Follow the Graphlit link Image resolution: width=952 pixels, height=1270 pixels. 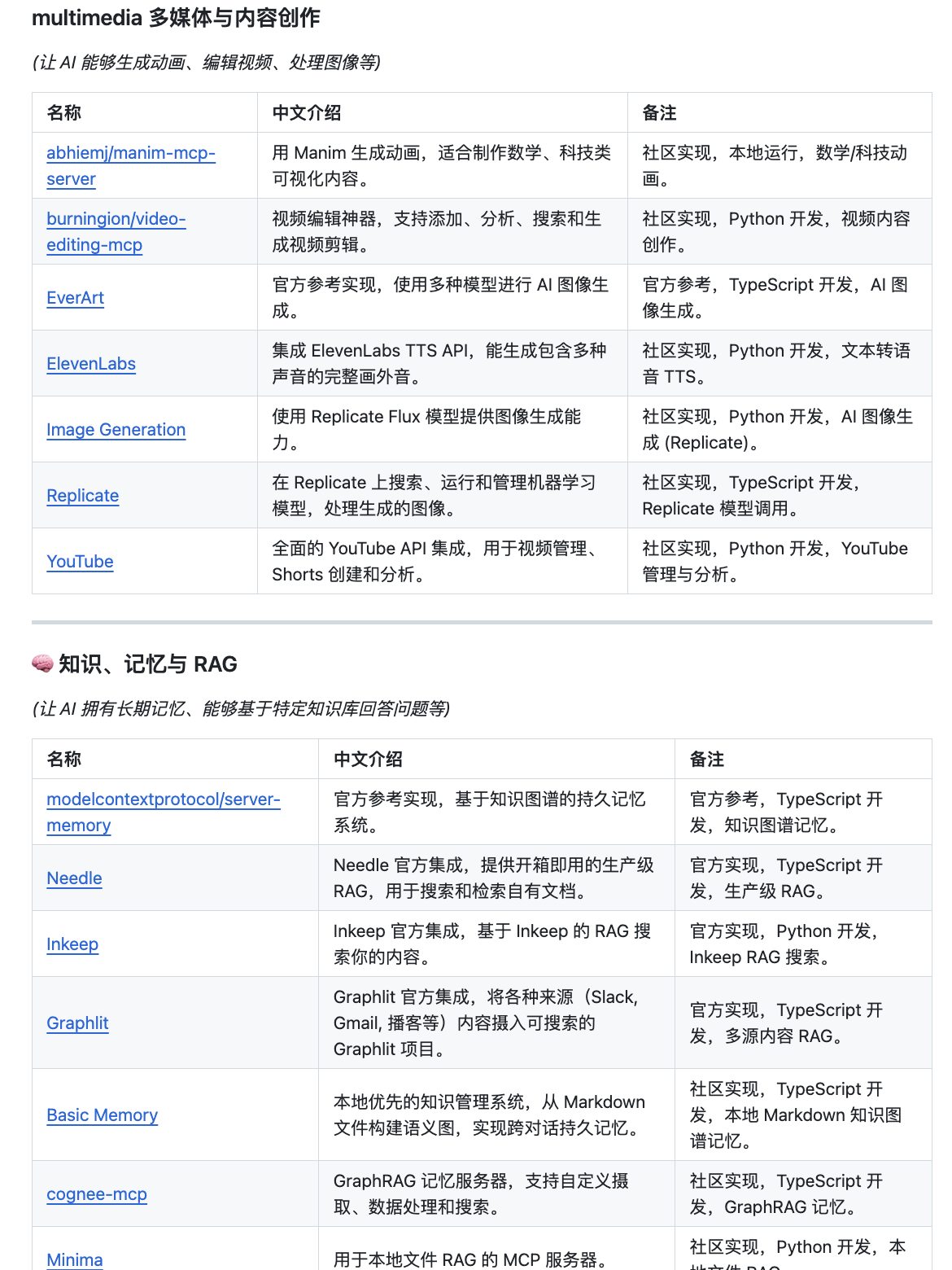77,1023
